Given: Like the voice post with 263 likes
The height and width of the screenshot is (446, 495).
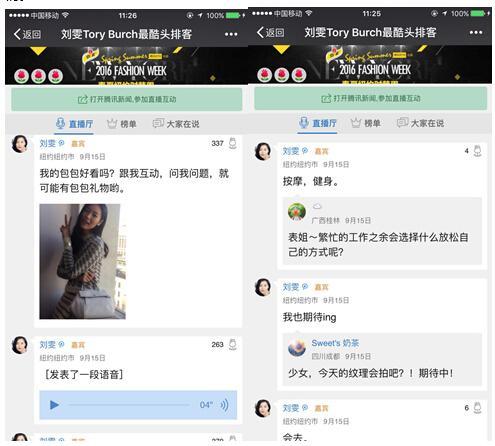Looking at the screenshot, I should (x=233, y=344).
